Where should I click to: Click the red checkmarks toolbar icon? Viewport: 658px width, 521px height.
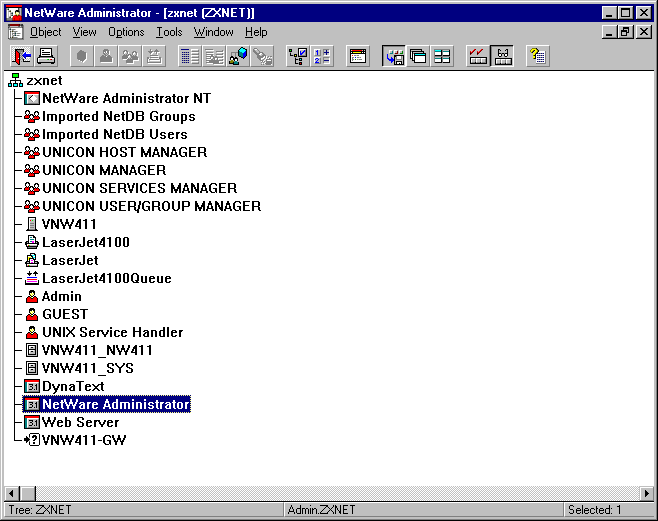pyautogui.click(x=478, y=56)
